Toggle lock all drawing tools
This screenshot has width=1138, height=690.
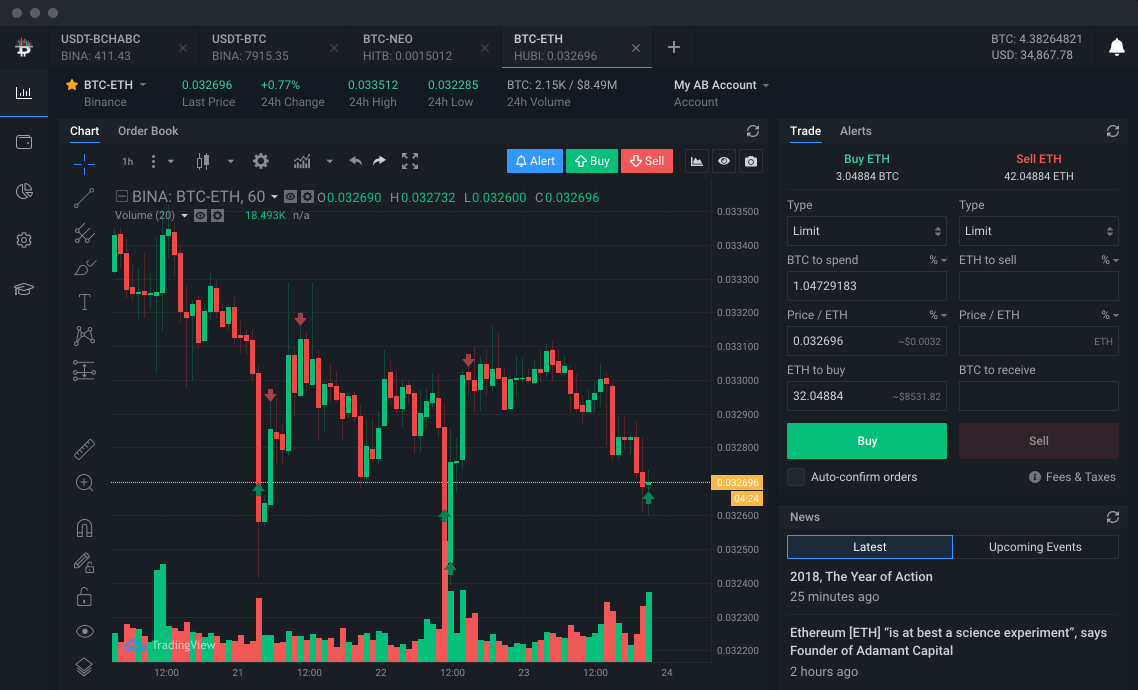pyautogui.click(x=84, y=596)
